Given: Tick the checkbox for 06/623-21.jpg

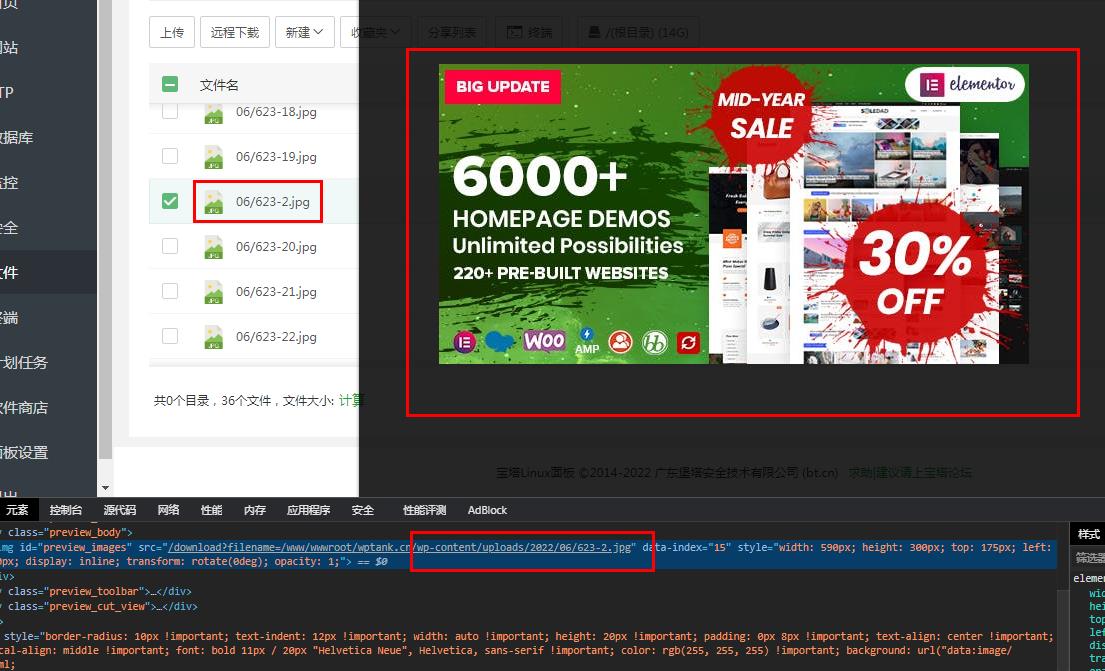Looking at the screenshot, I should (170, 291).
